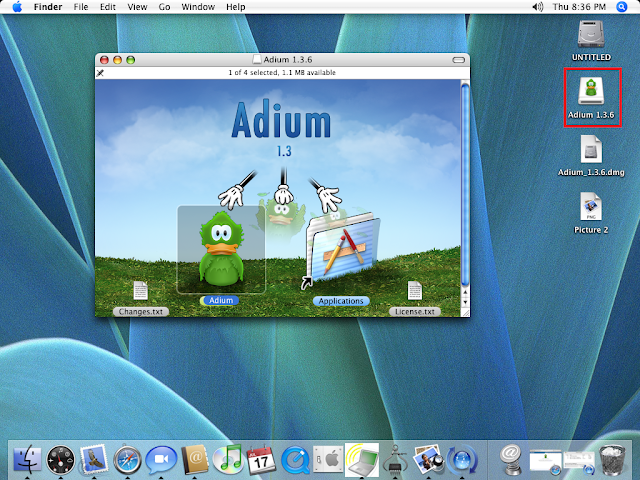Open Address Book from the Dock

[x=195, y=460]
